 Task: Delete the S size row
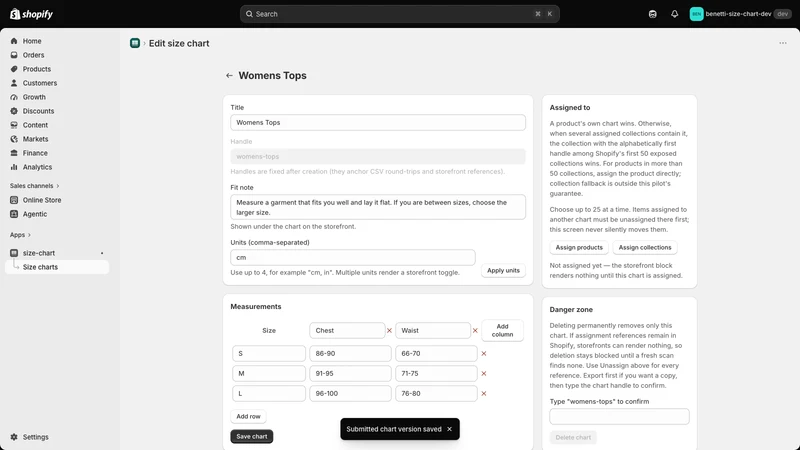[x=484, y=354]
